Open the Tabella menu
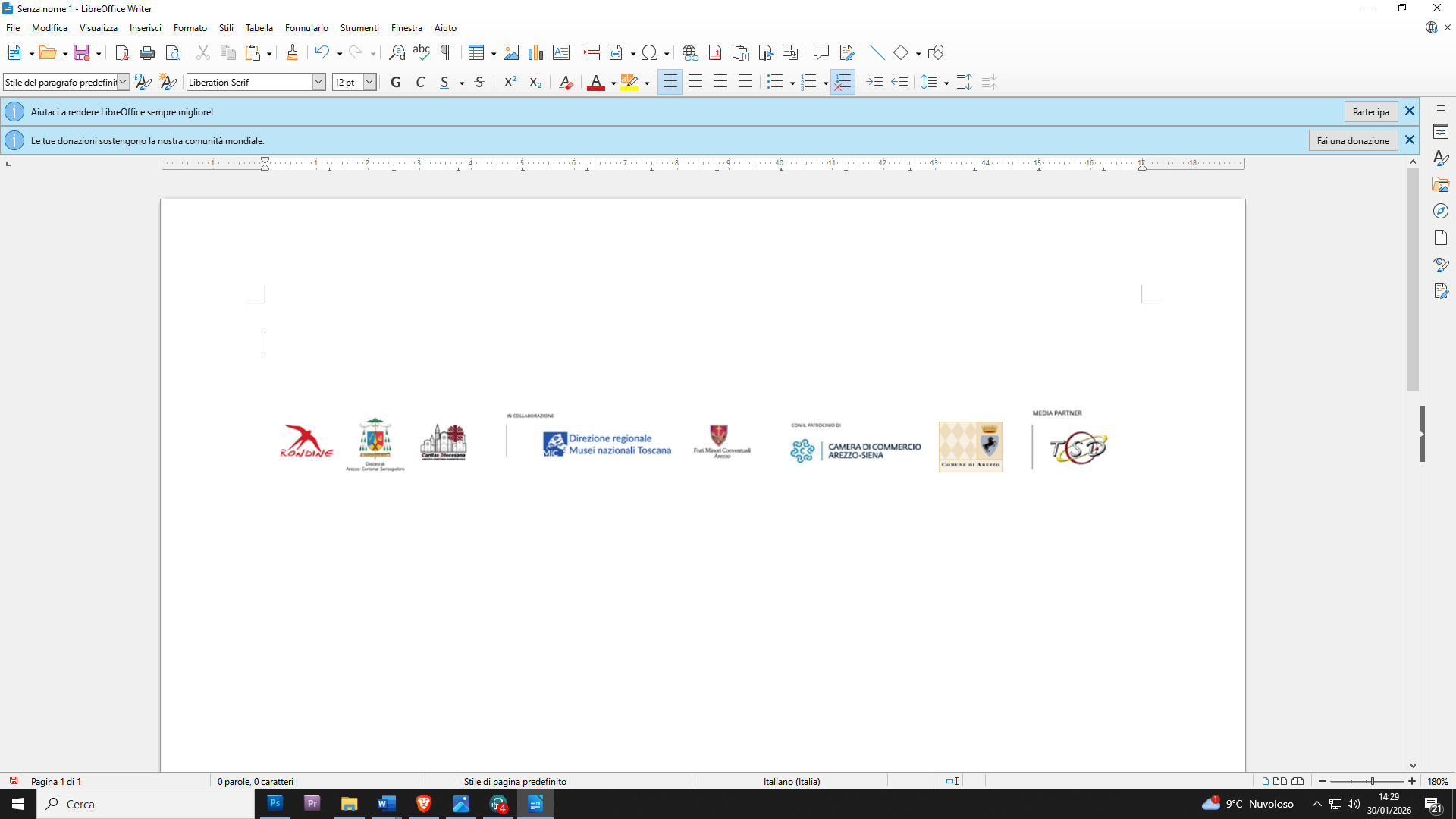 259,28
